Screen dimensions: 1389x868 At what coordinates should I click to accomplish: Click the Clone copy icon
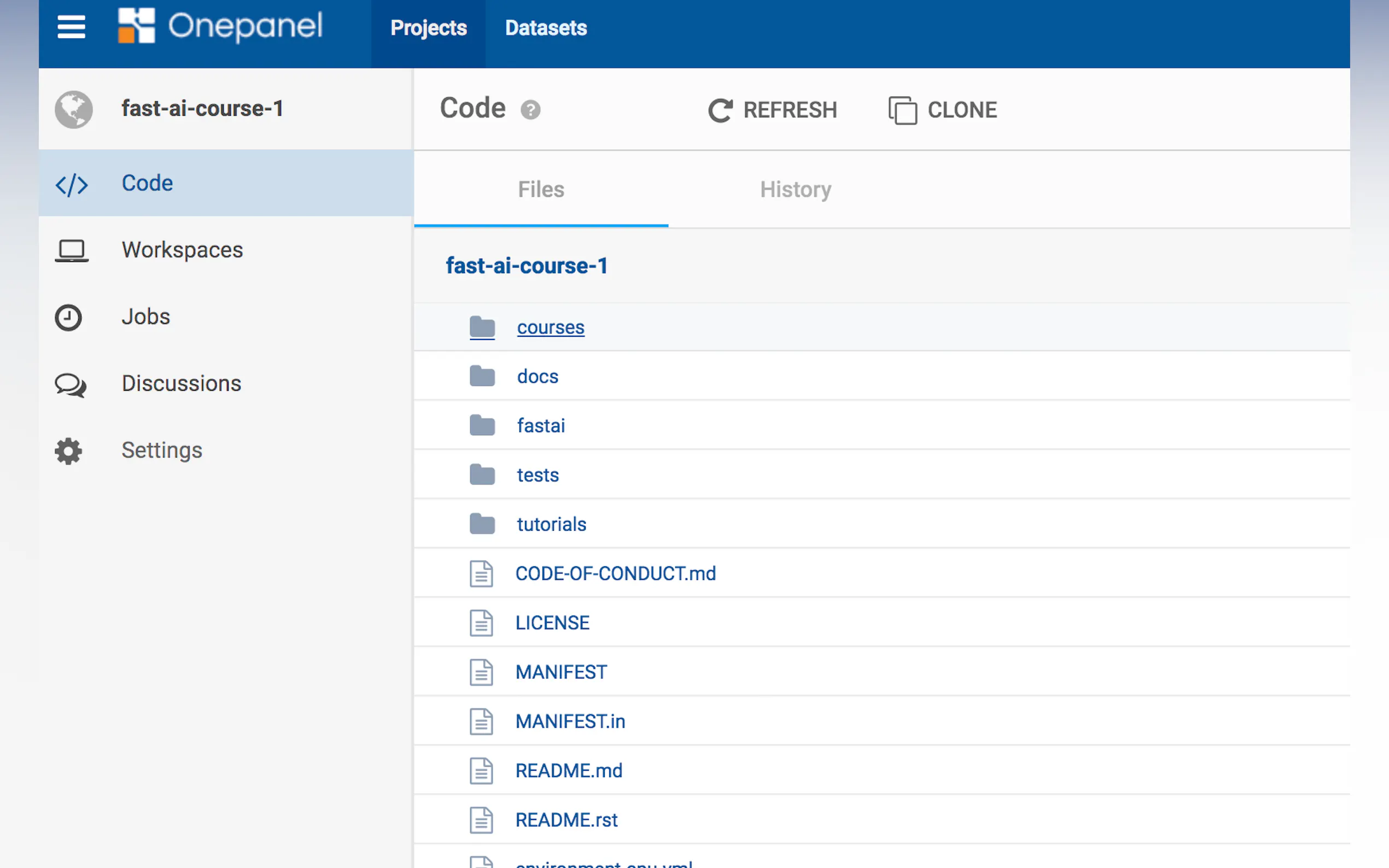902,110
